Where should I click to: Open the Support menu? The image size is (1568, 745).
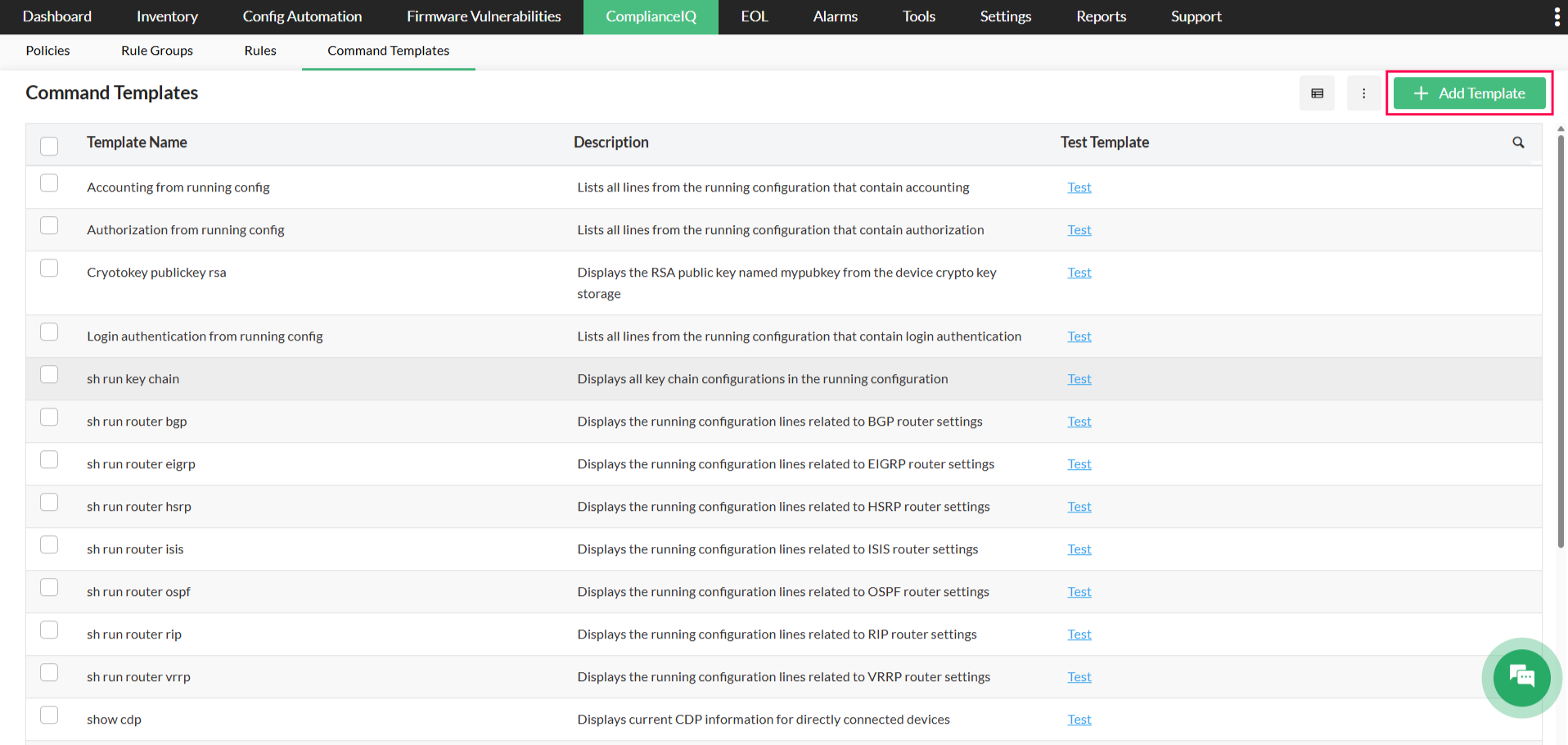[x=1196, y=16]
